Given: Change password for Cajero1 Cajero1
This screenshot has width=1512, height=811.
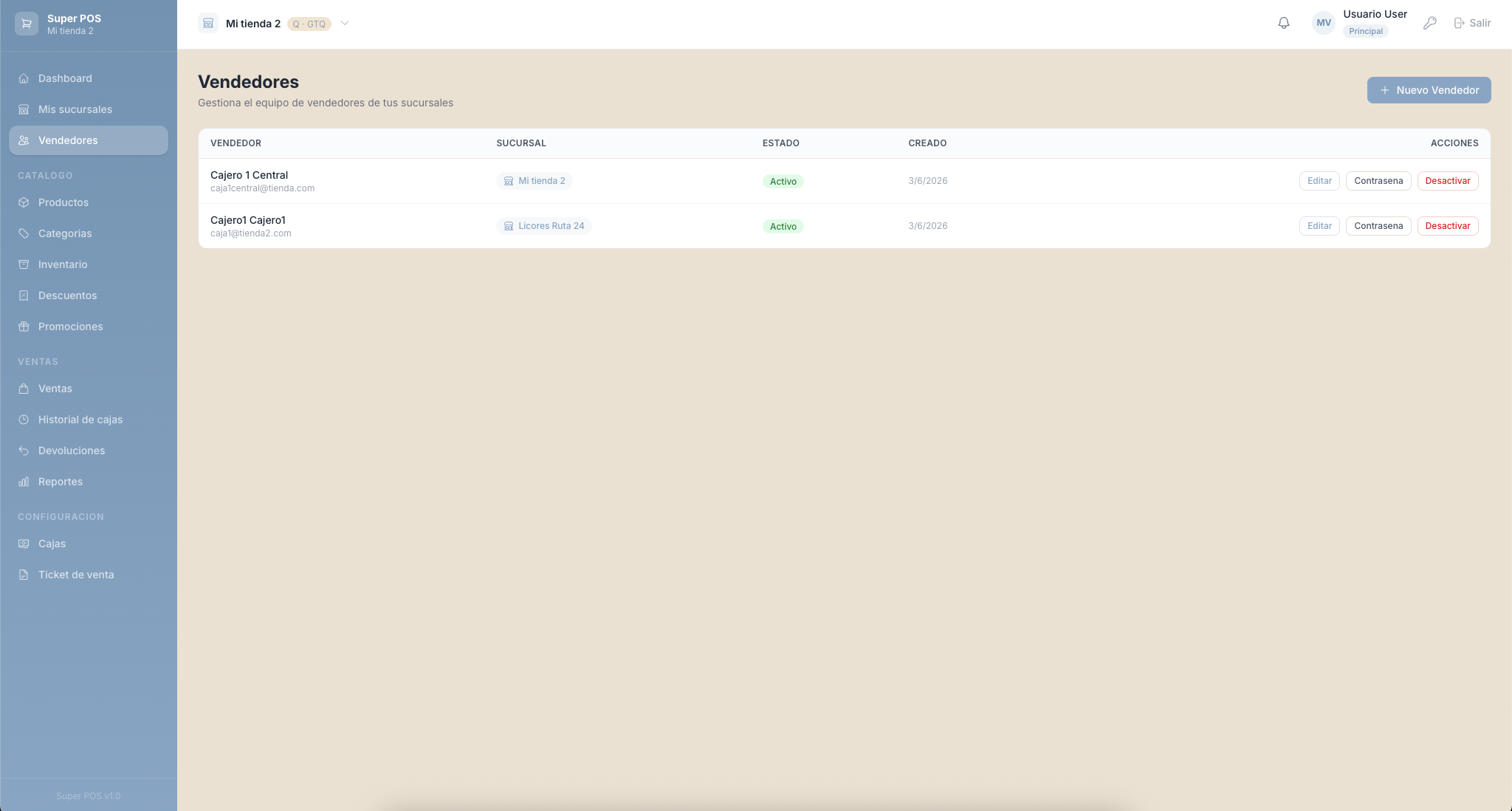Looking at the screenshot, I should [1378, 226].
